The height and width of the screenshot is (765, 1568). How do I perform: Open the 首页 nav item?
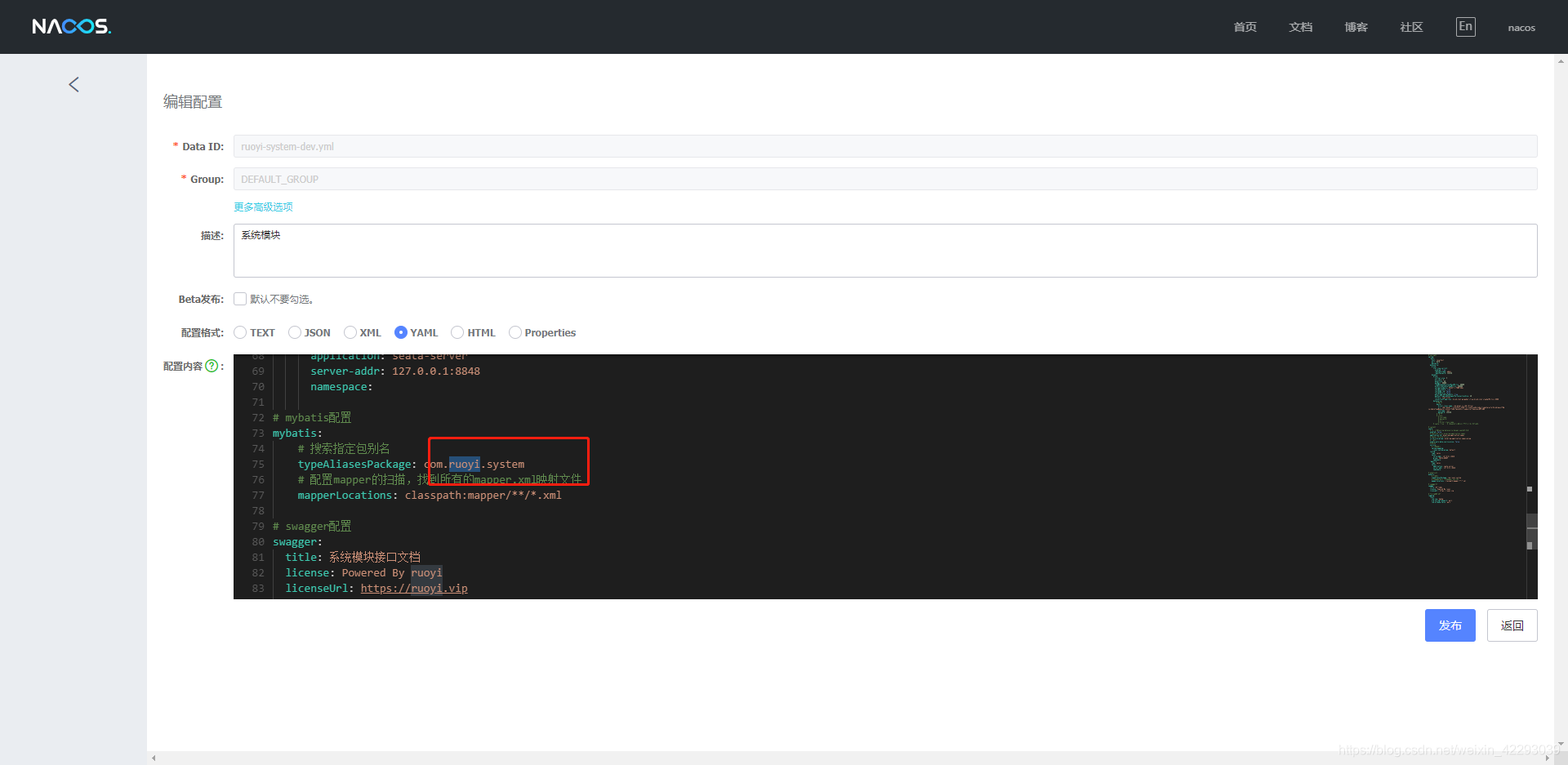click(1245, 28)
